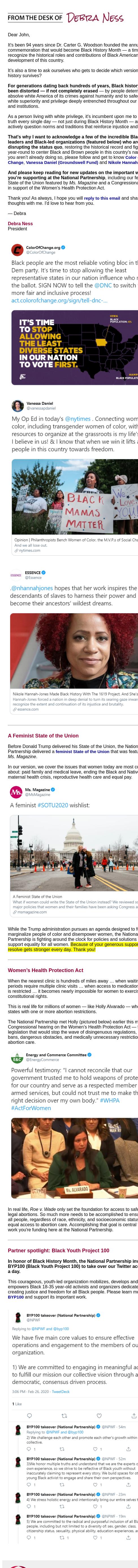This screenshot has height=1568, width=138.
Task: Open the ESSENCE logo avatar
Action: coord(16,575)
